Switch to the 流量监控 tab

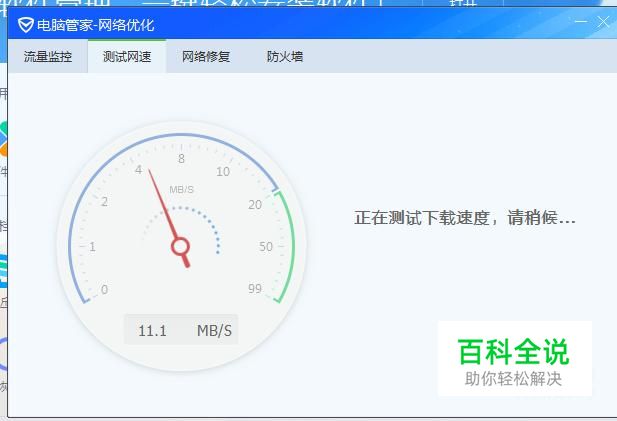click(x=48, y=57)
